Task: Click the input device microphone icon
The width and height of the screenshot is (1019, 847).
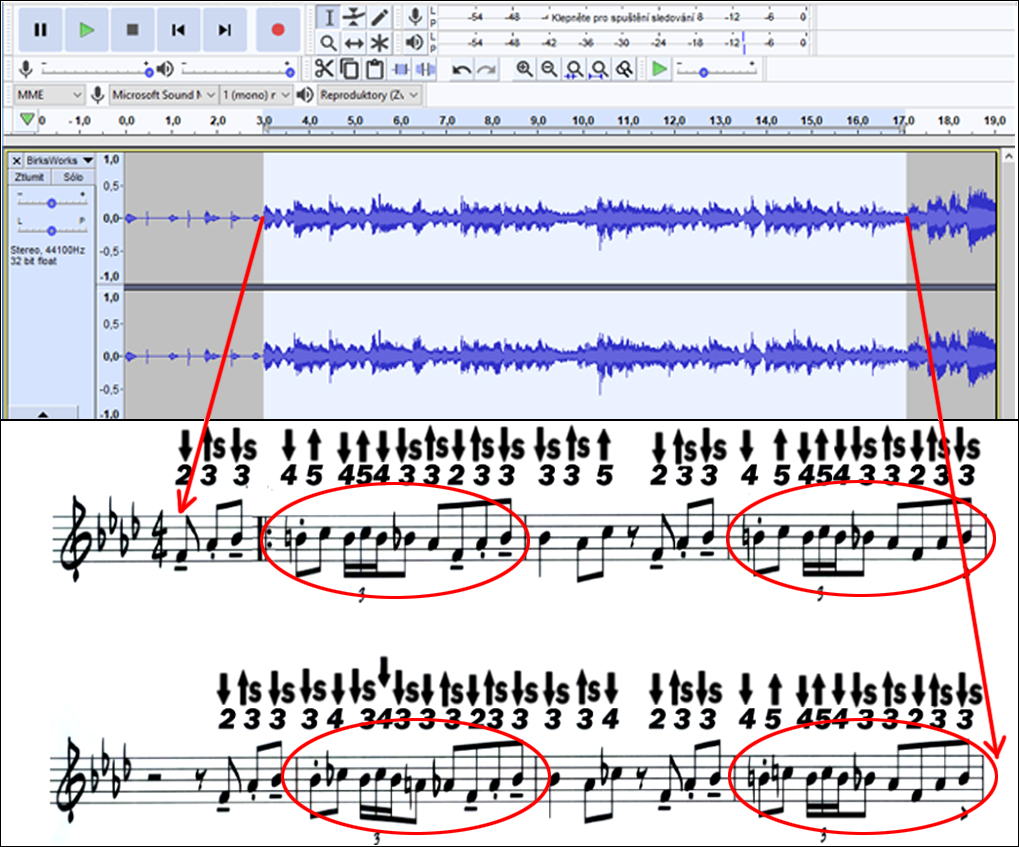Action: (x=97, y=95)
